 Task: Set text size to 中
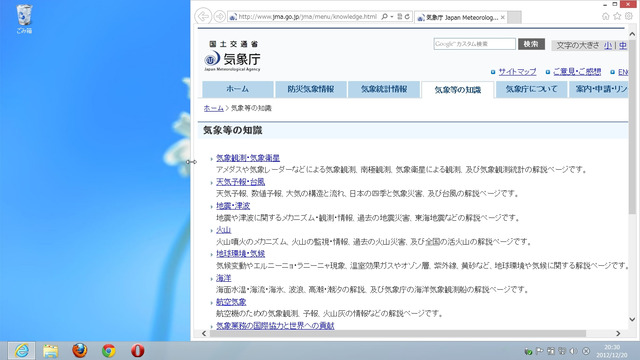pos(622,45)
